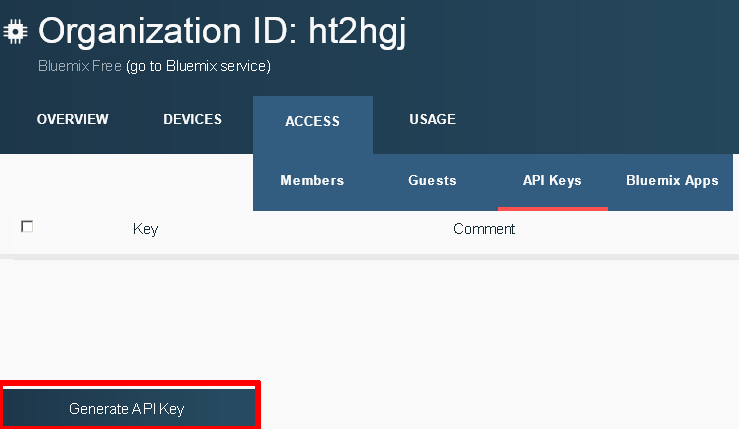Open the DEVICES tab
Screen dimensions: 739x429
[x=192, y=119]
